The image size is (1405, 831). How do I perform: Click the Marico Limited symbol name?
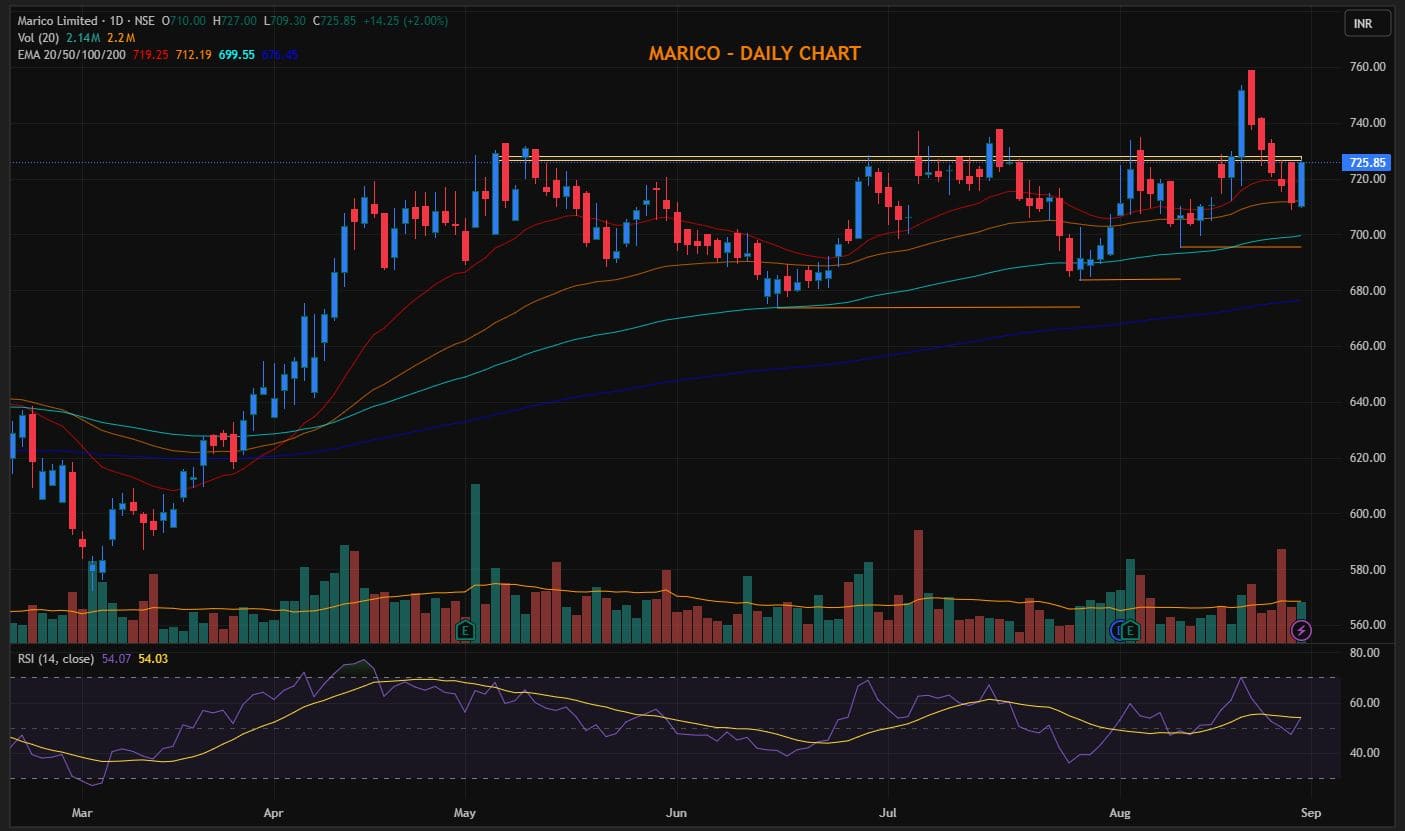point(56,21)
